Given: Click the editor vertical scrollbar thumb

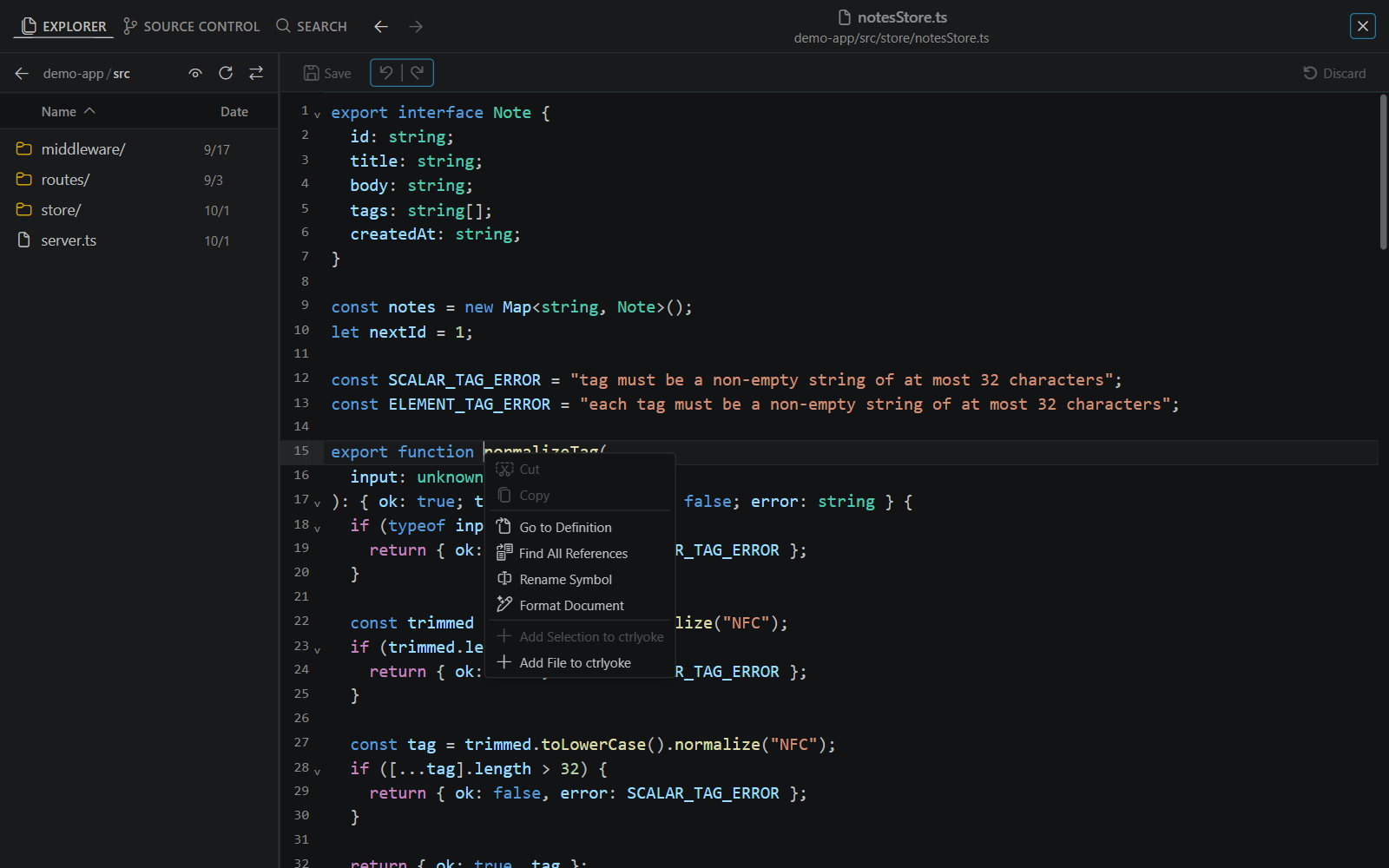Looking at the screenshot, I should [x=1383, y=172].
